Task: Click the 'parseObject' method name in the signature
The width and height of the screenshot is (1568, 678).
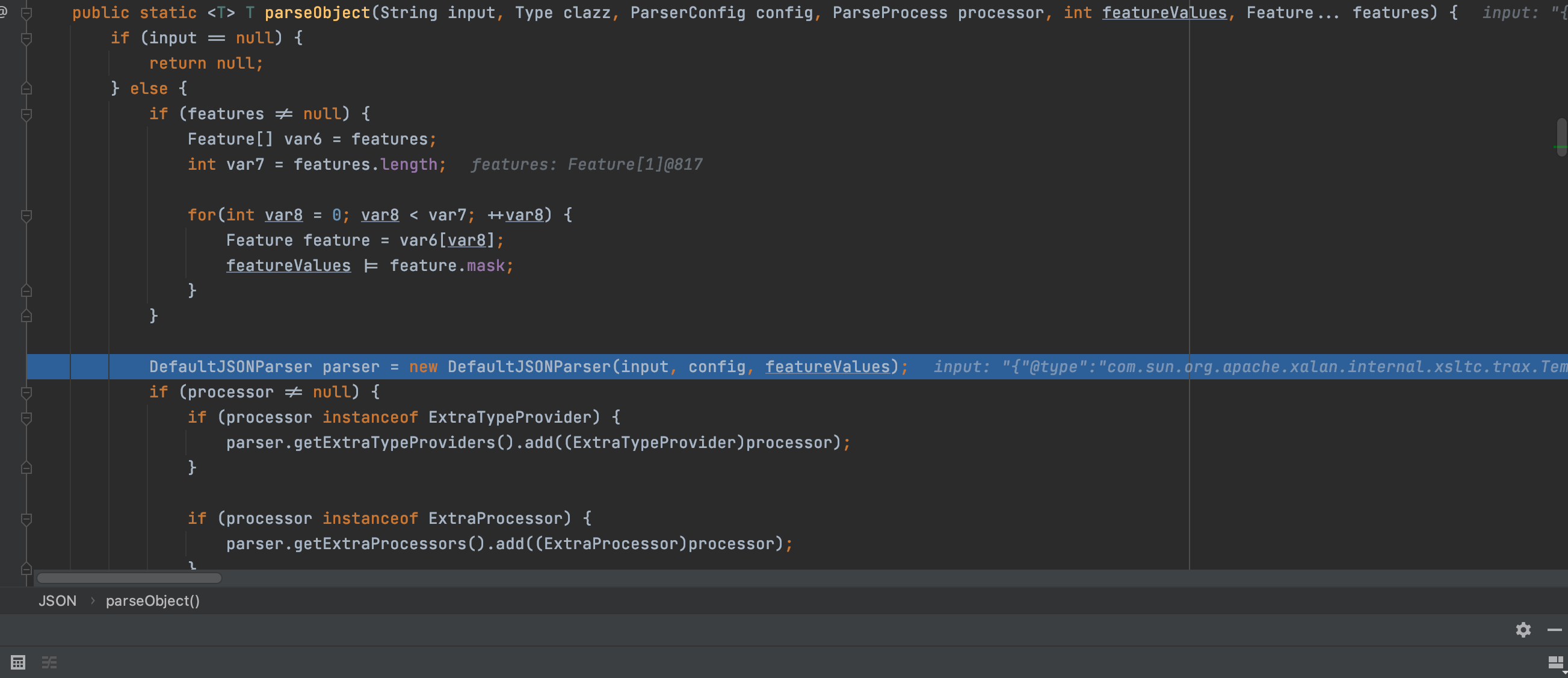Action: coord(317,13)
